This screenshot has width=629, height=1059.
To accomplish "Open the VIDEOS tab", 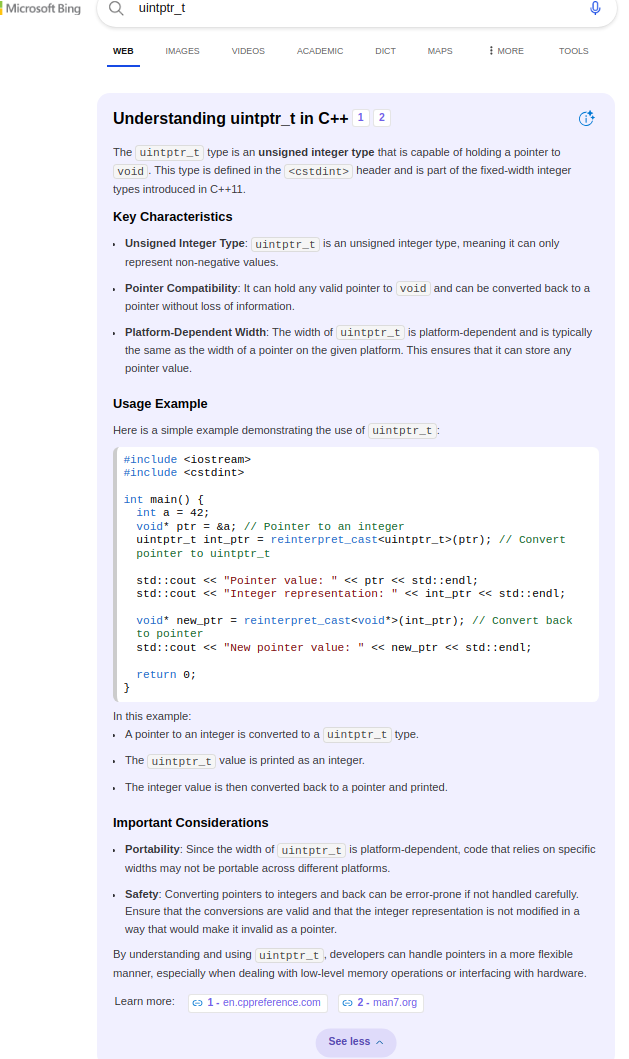I will (x=248, y=51).
